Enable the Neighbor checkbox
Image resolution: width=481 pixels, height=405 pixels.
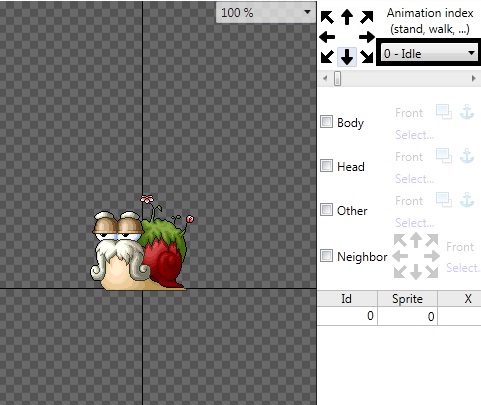coord(326,256)
